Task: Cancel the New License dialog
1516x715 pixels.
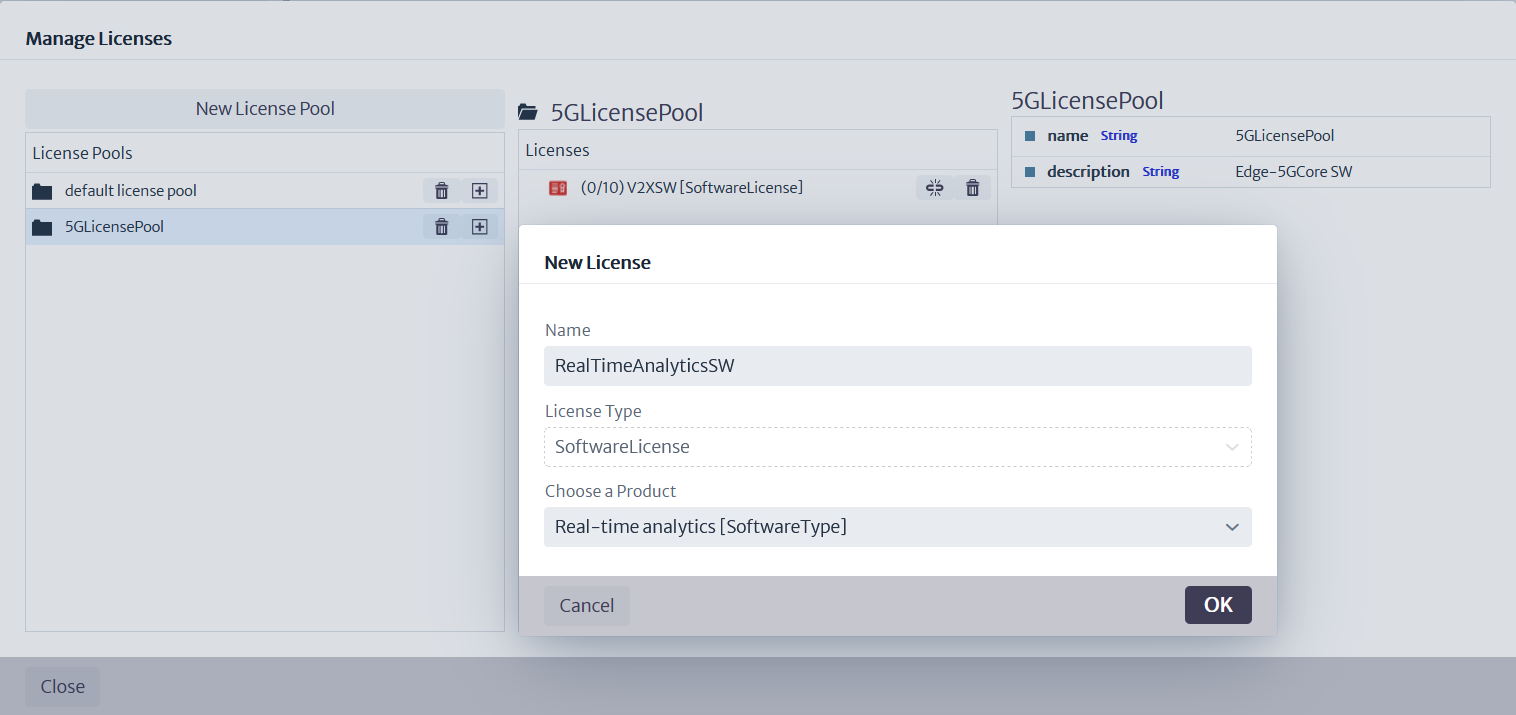Action: point(586,604)
